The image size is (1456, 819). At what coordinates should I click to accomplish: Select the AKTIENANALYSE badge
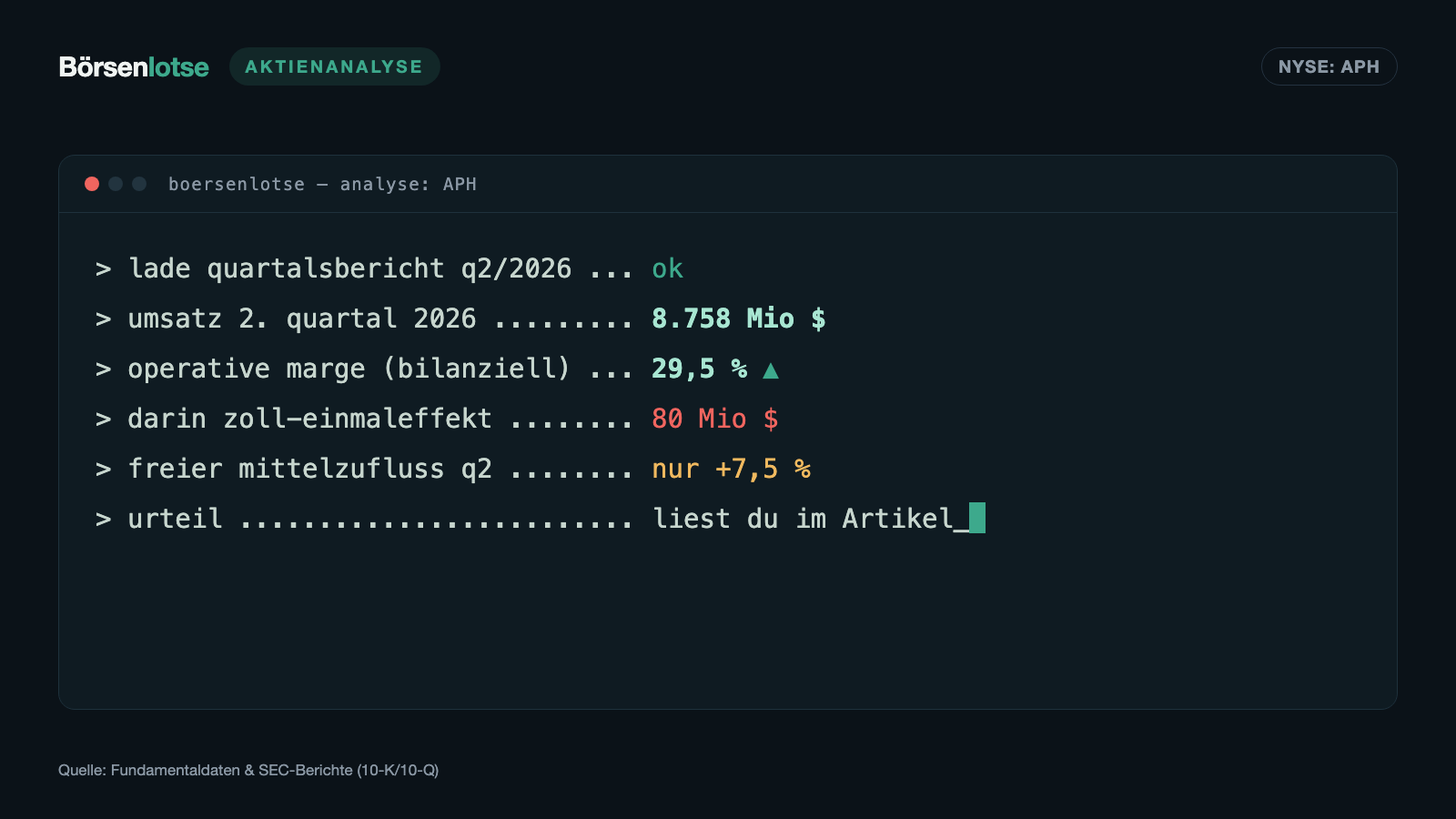[334, 66]
